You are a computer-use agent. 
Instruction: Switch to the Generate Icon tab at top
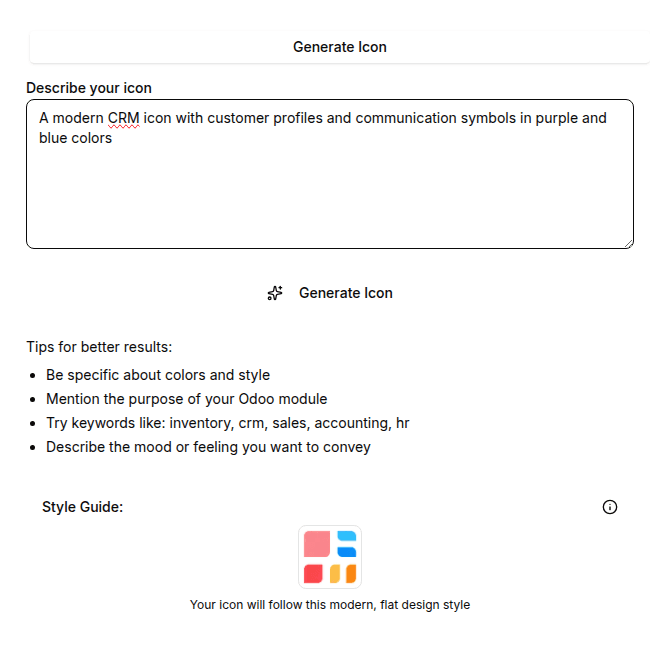339,47
